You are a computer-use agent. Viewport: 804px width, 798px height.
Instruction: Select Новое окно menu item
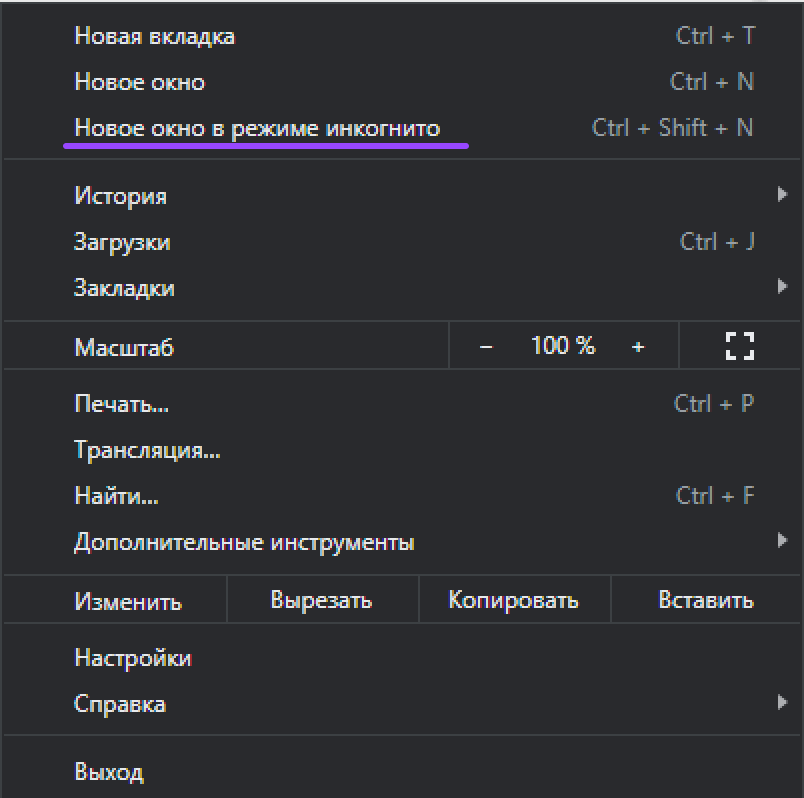click(402, 82)
